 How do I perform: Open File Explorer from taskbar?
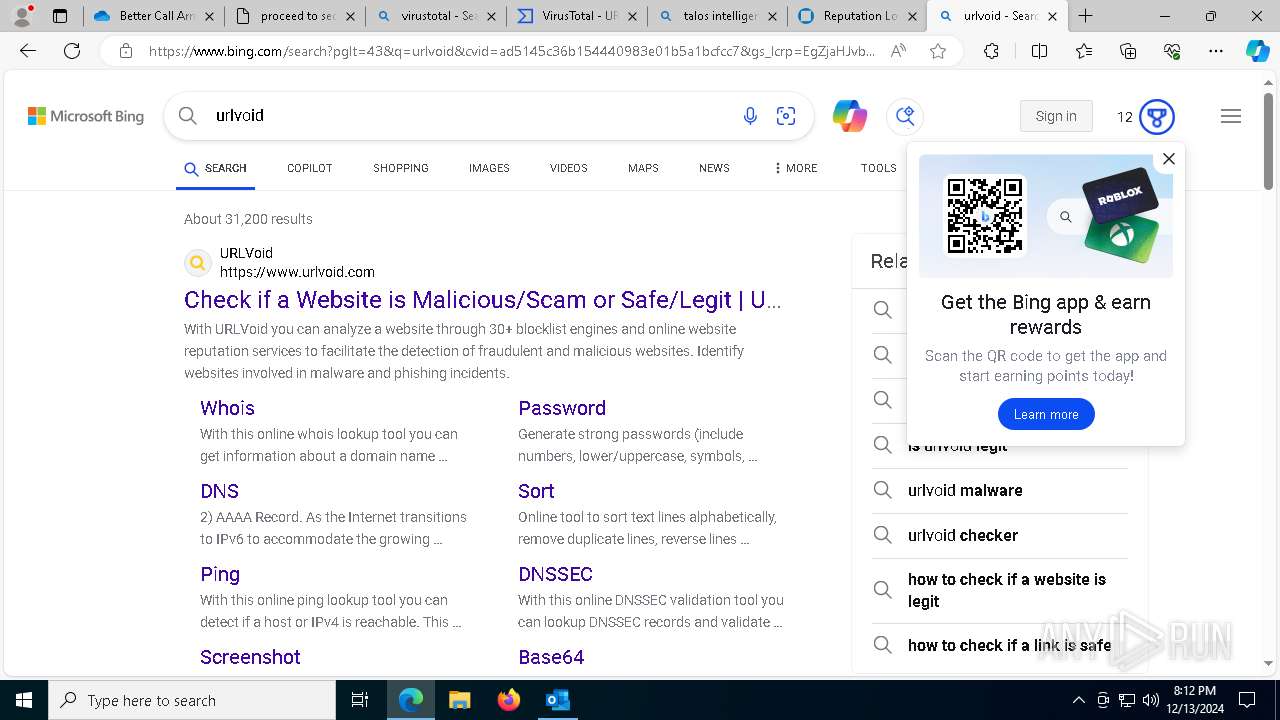click(x=459, y=700)
